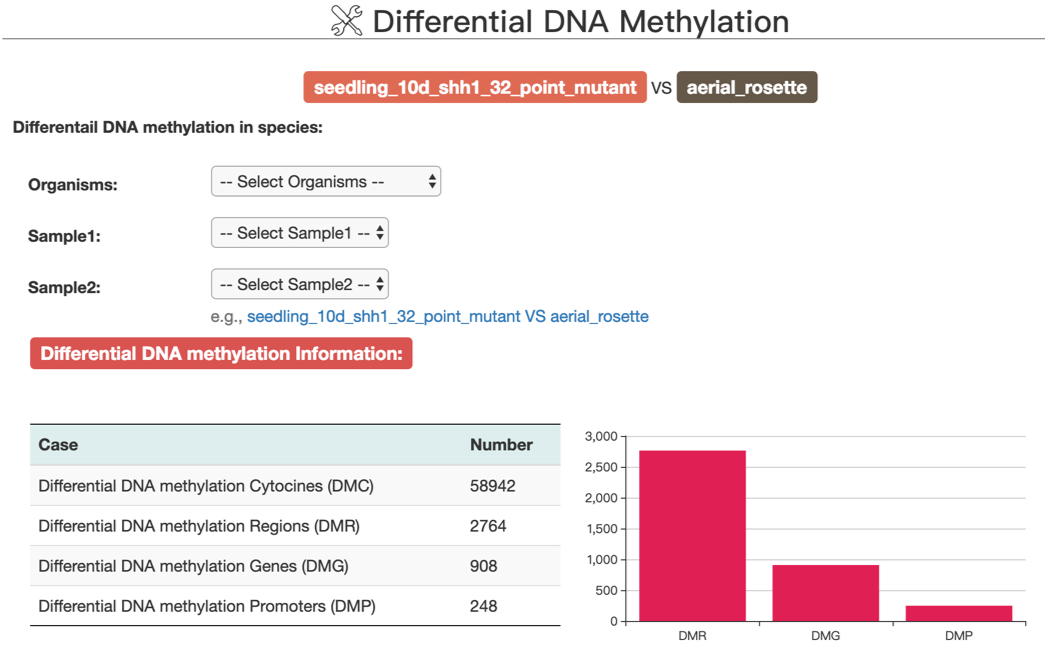Viewport: 1045px width, 647px height.
Task: Click the aerial_rosette badge
Action: (747, 87)
